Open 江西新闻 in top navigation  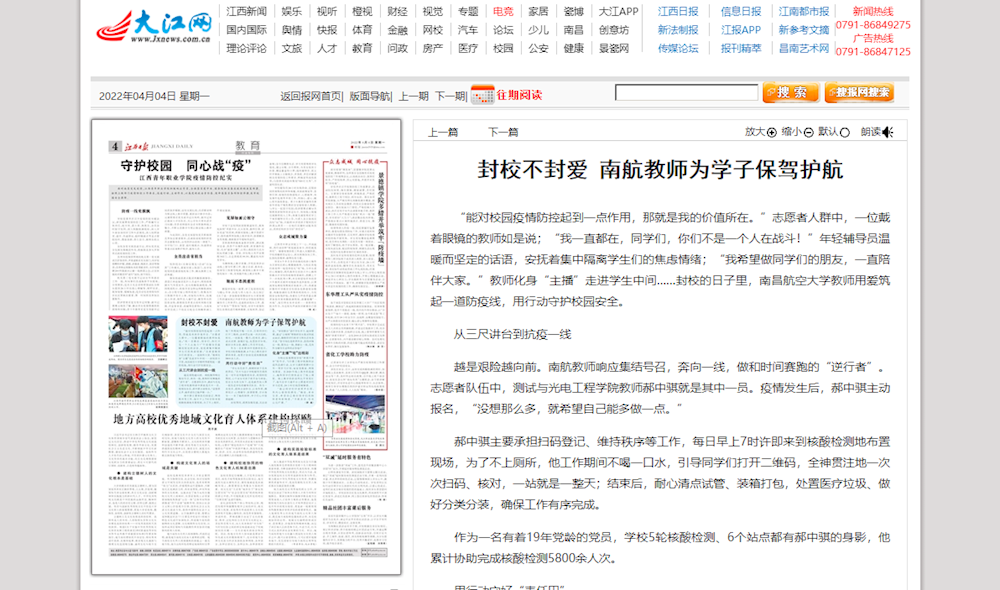coord(246,12)
